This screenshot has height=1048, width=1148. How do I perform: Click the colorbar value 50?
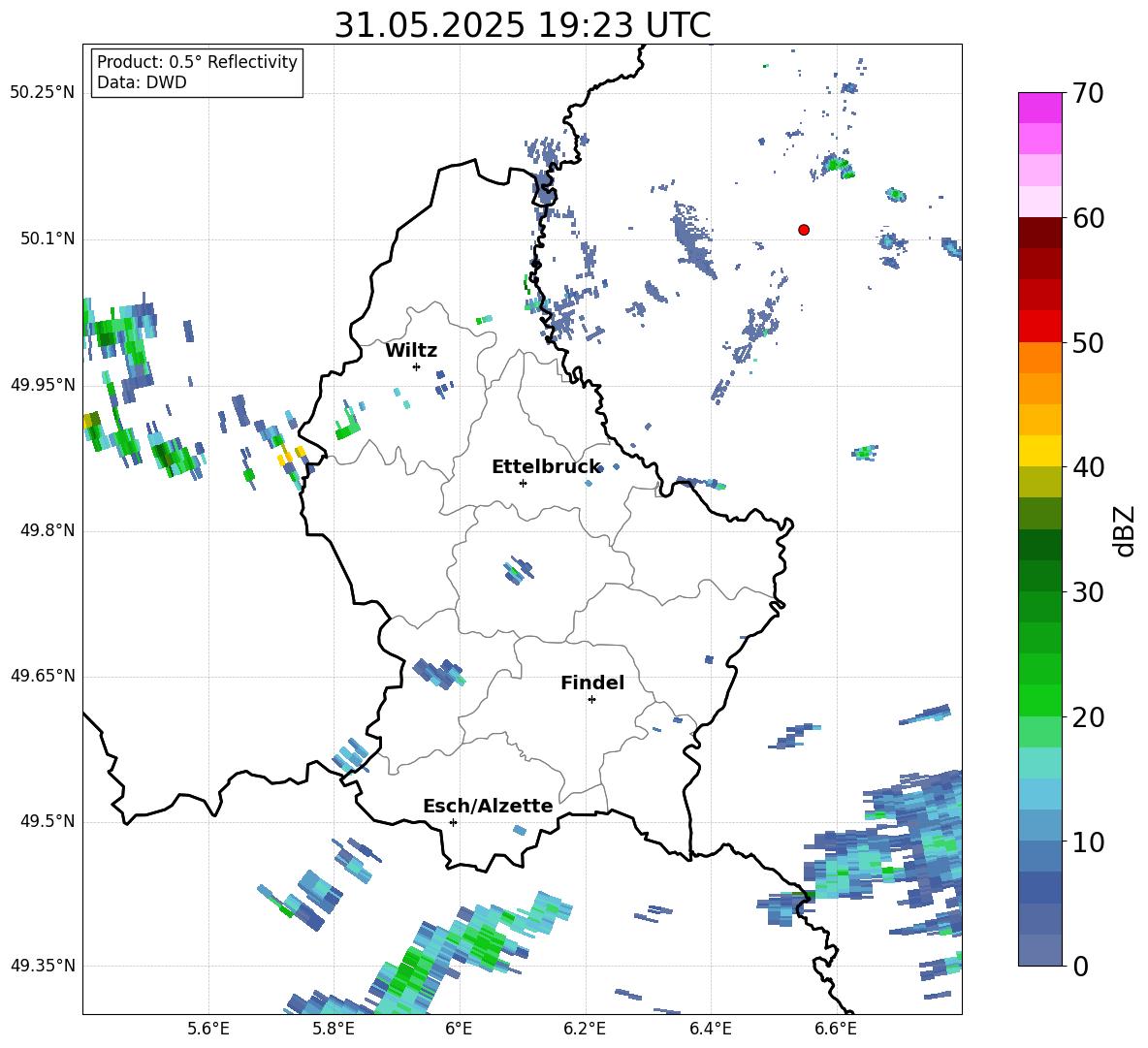pos(1089,343)
